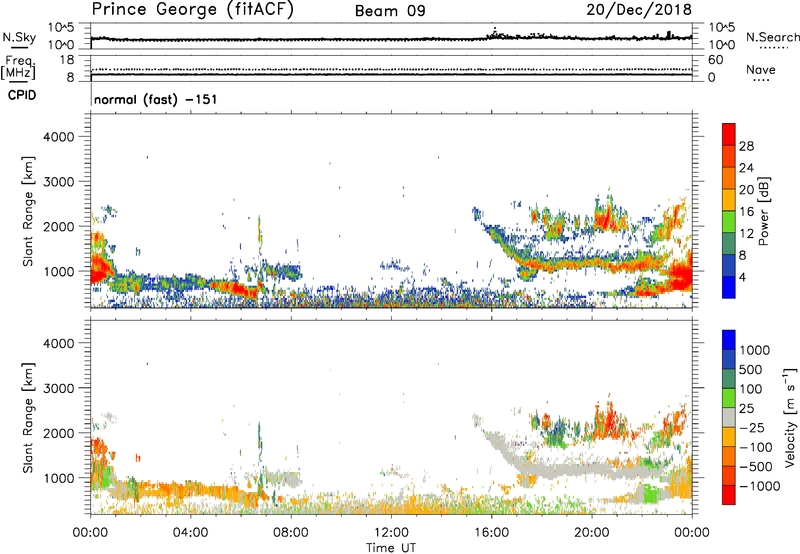Click the '-1000' Velocity colorbar label
The height and width of the screenshot is (554, 800).
(760, 486)
